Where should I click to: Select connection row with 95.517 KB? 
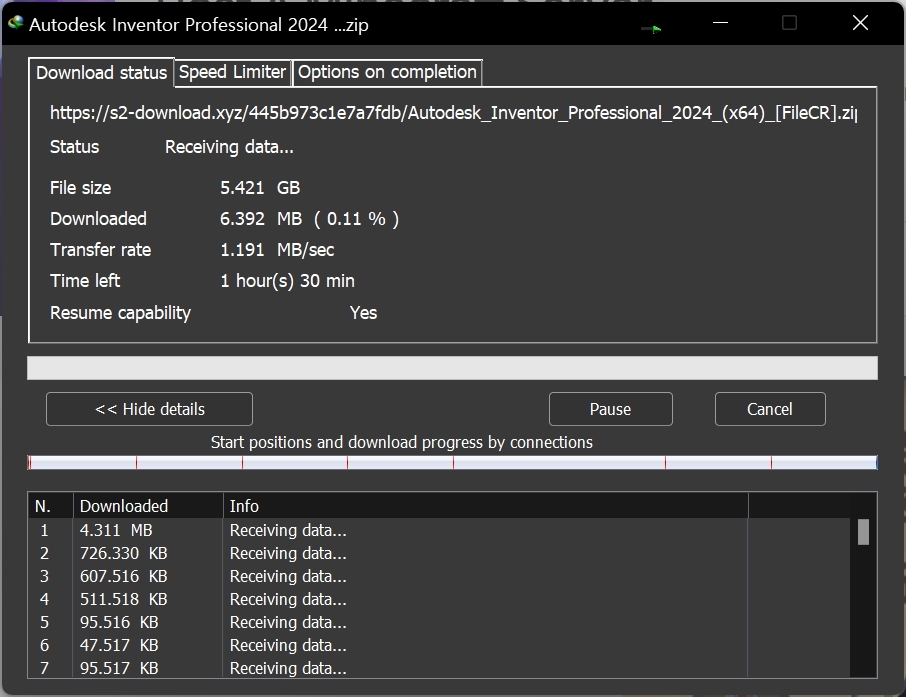(439, 668)
